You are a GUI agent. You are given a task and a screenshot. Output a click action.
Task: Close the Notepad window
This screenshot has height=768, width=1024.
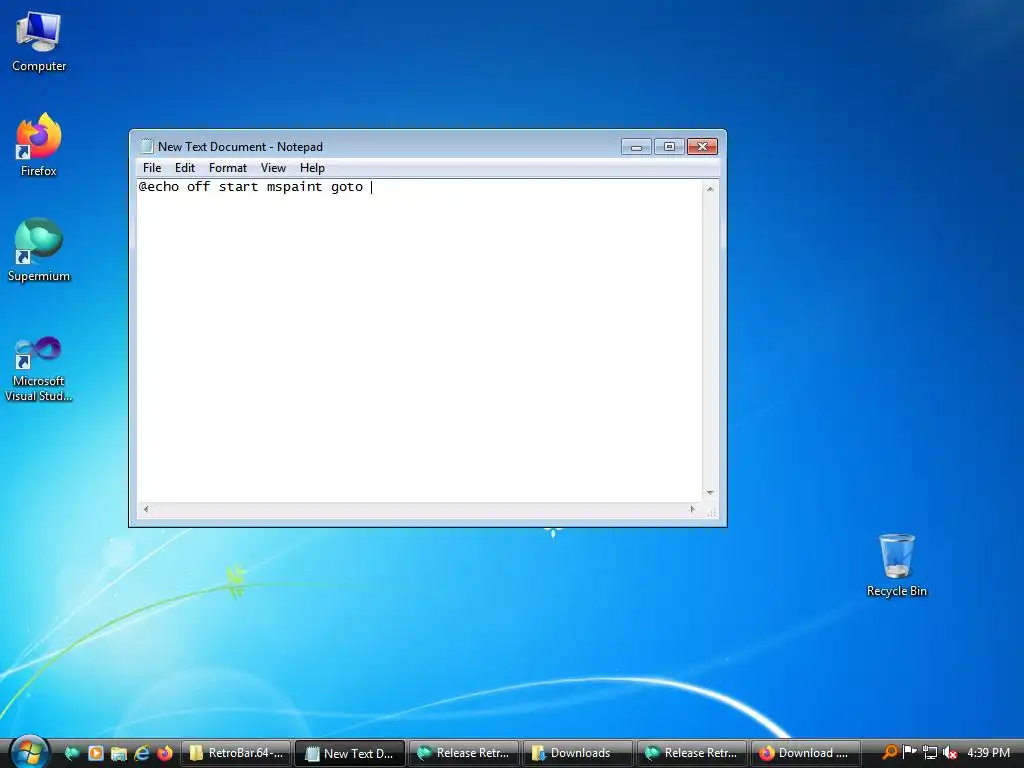click(703, 147)
